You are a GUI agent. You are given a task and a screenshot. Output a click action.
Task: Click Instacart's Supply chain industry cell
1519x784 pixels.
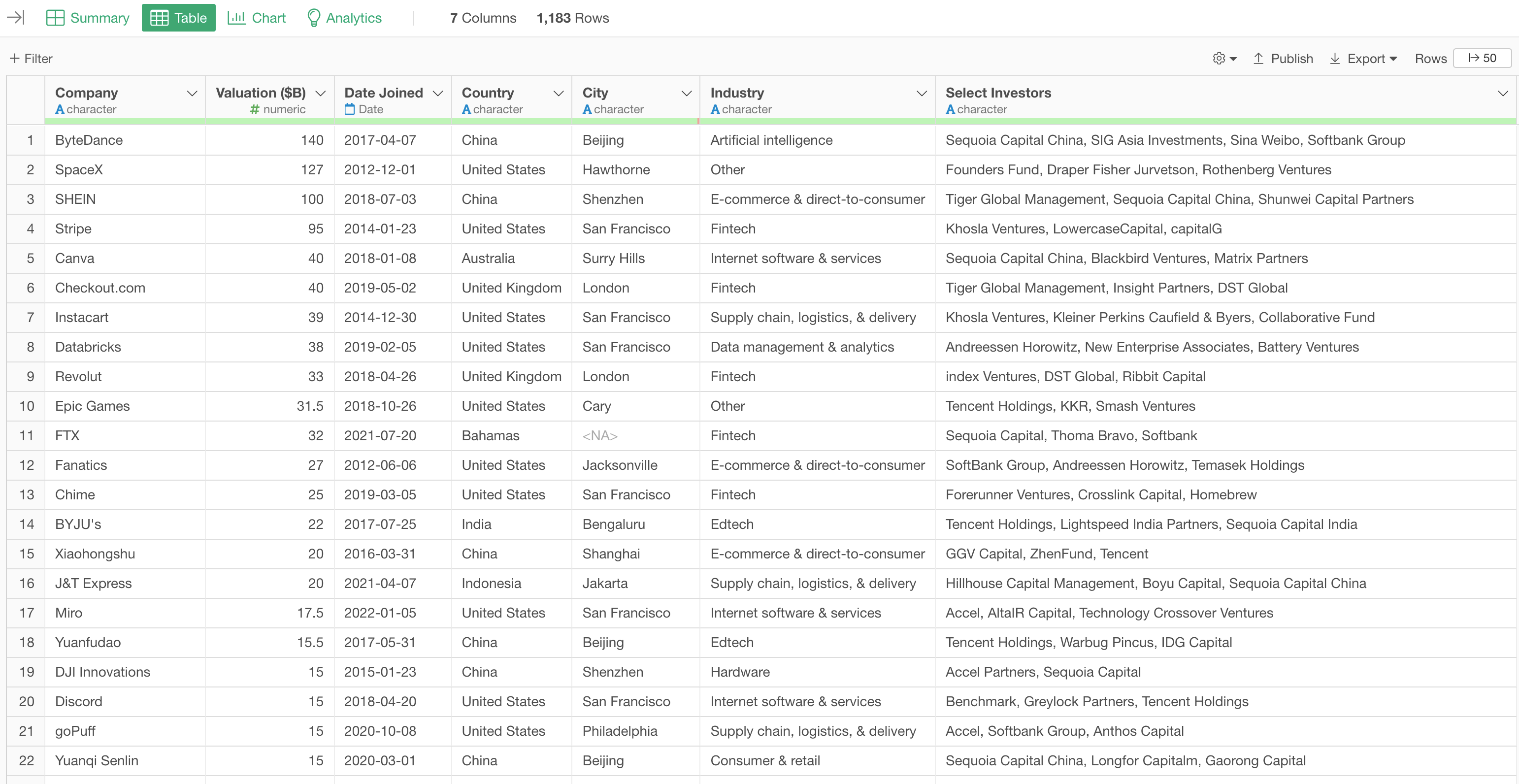818,317
